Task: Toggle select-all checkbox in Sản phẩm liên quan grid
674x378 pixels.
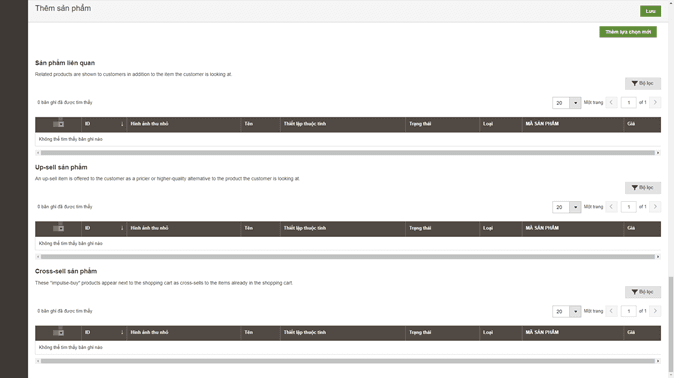Action: pos(58,124)
